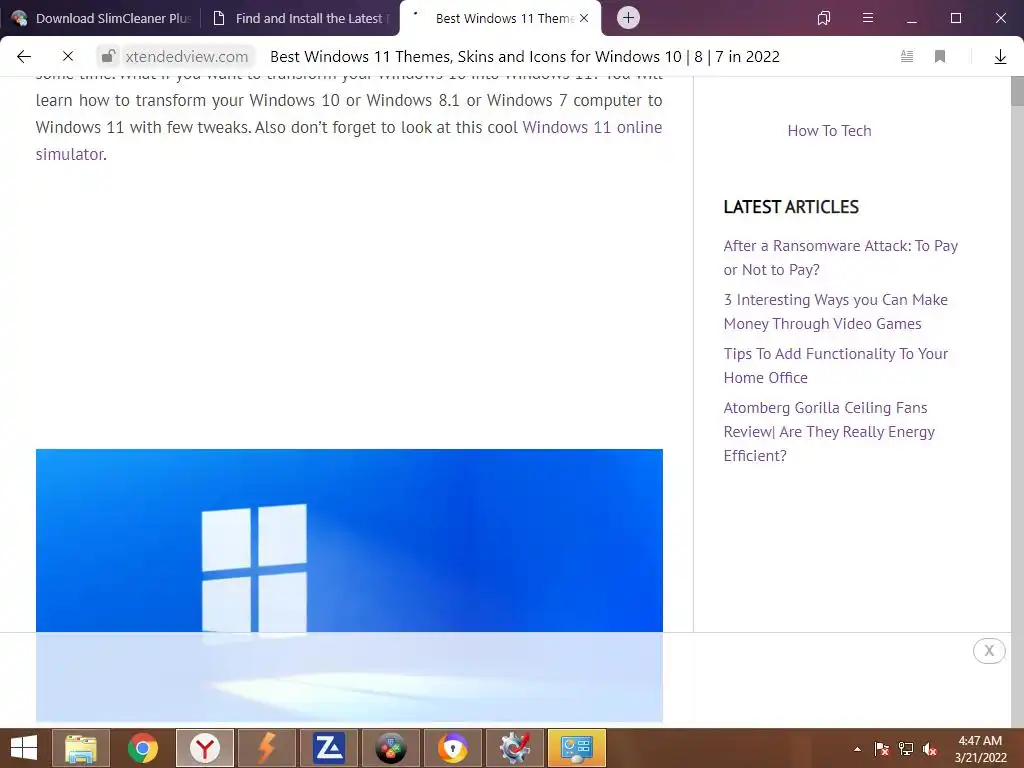This screenshot has width=1024, height=768.
Task: Open After a Ransomware Attack article
Action: pyautogui.click(x=840, y=258)
